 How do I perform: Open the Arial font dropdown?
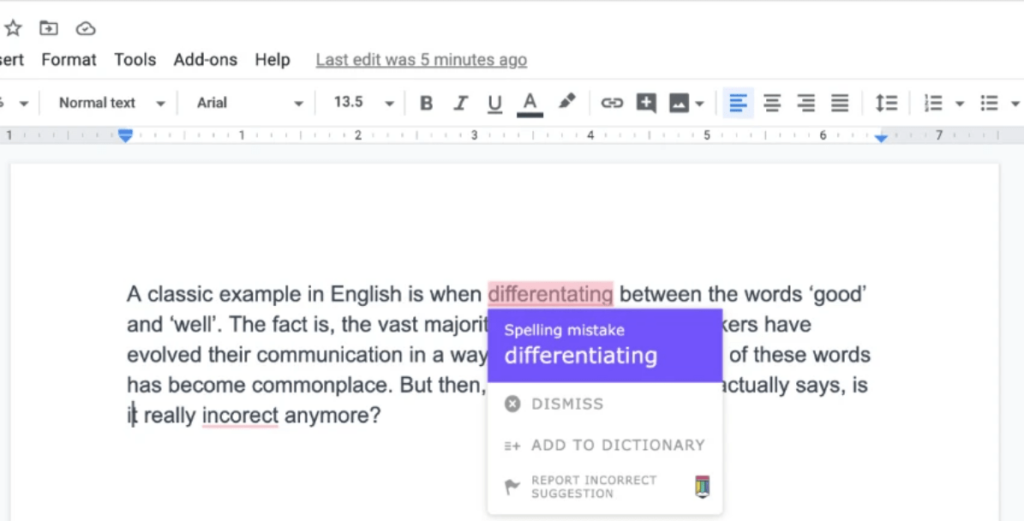(x=250, y=103)
